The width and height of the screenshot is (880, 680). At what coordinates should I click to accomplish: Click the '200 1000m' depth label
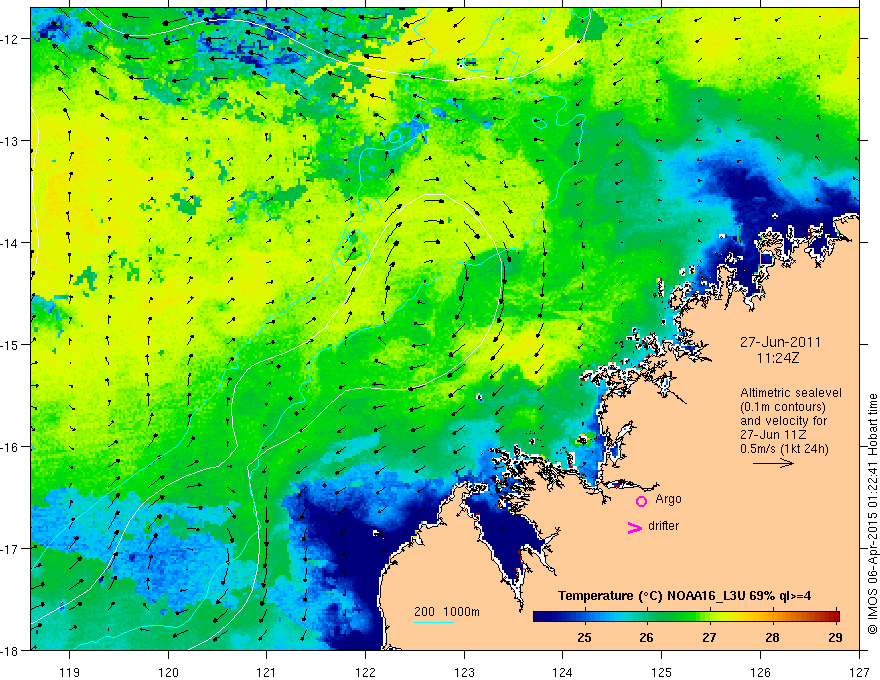(447, 612)
